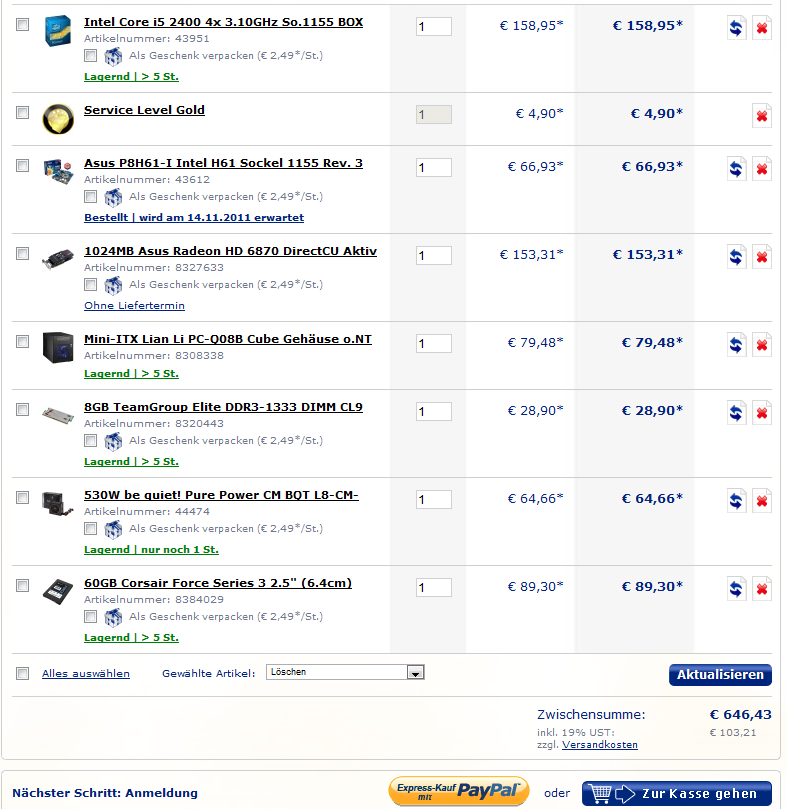Click delete icon for TeamGroup Elite 8GB RAM
The image size is (786, 809).
(x=761, y=413)
